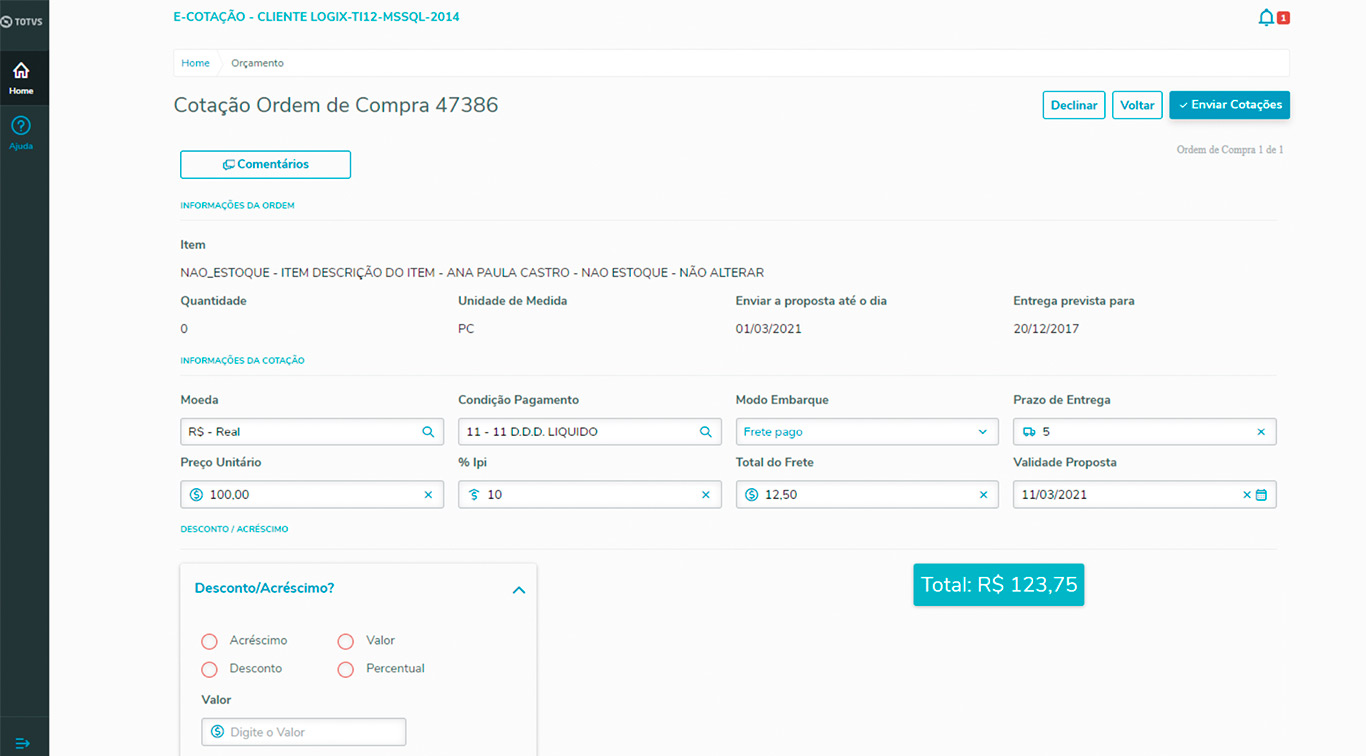Viewport: 1366px width, 756px height.
Task: Clear the Total do Frete value
Action: click(x=983, y=495)
